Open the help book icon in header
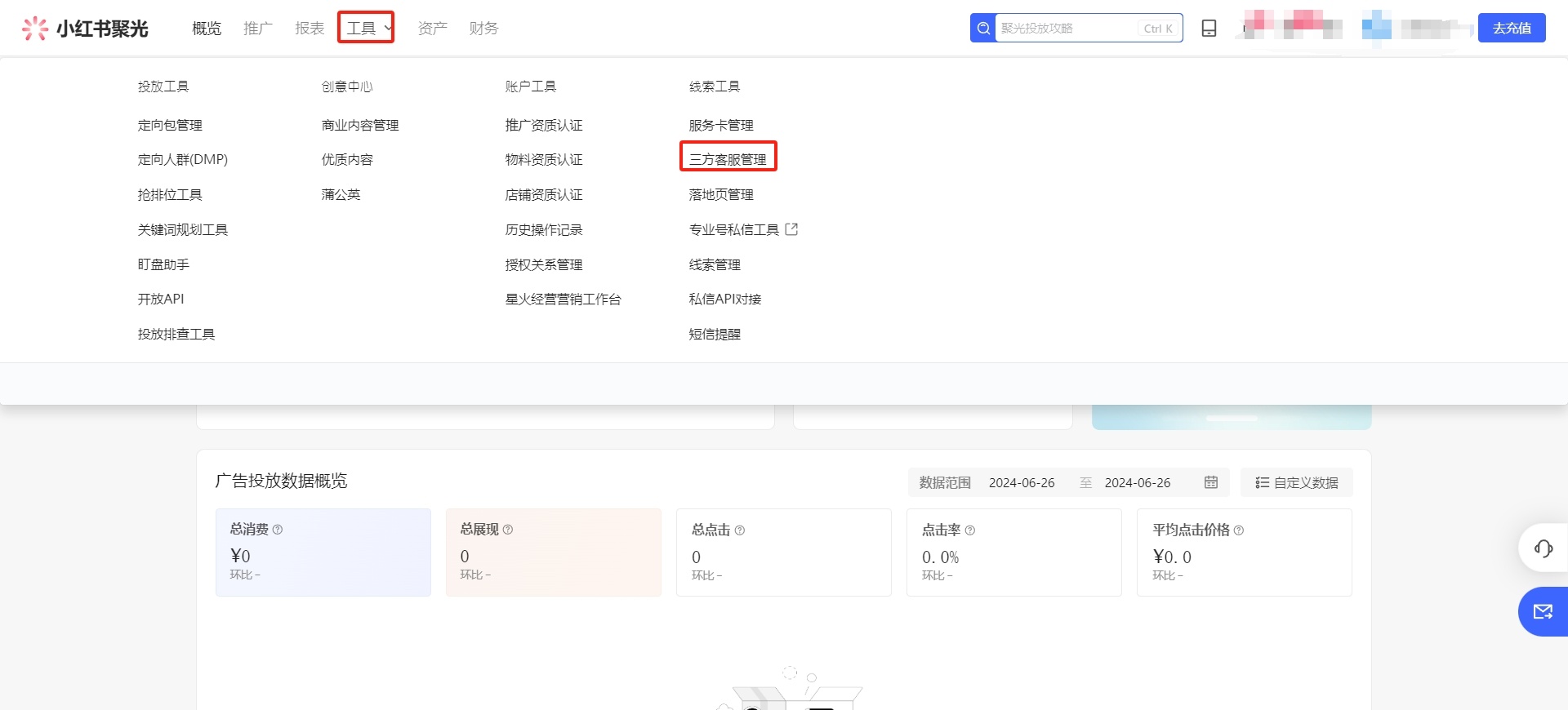 1209,29
